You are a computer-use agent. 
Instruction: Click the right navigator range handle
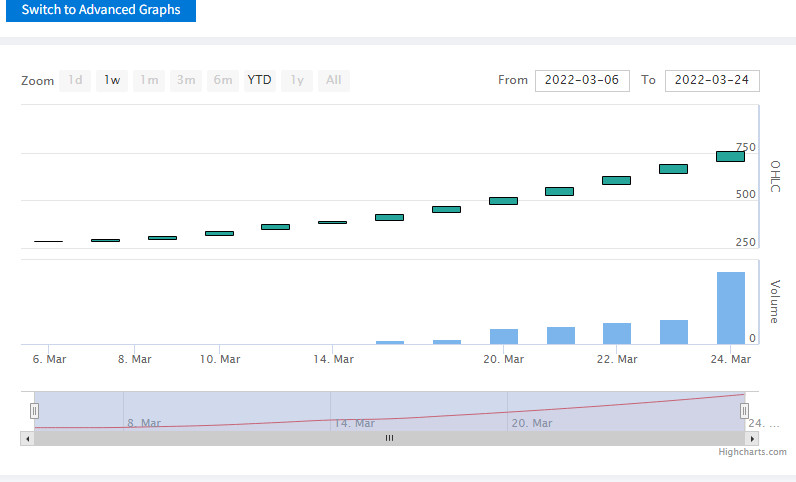(744, 410)
